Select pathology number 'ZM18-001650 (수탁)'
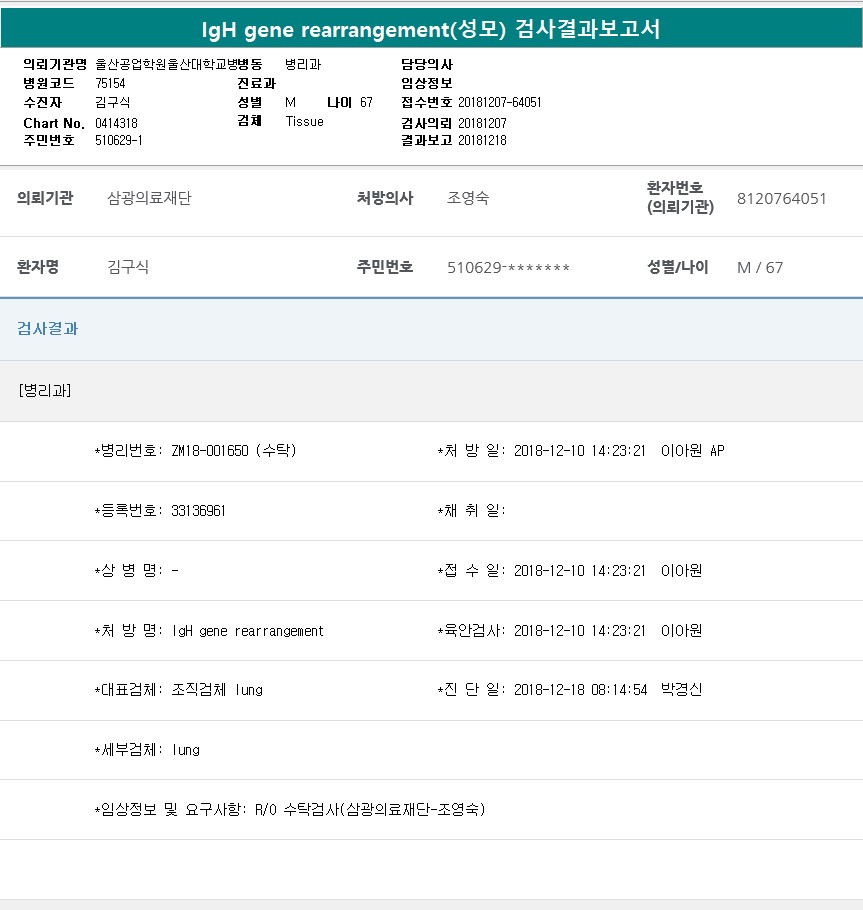This screenshot has height=910, width=863. point(234,450)
